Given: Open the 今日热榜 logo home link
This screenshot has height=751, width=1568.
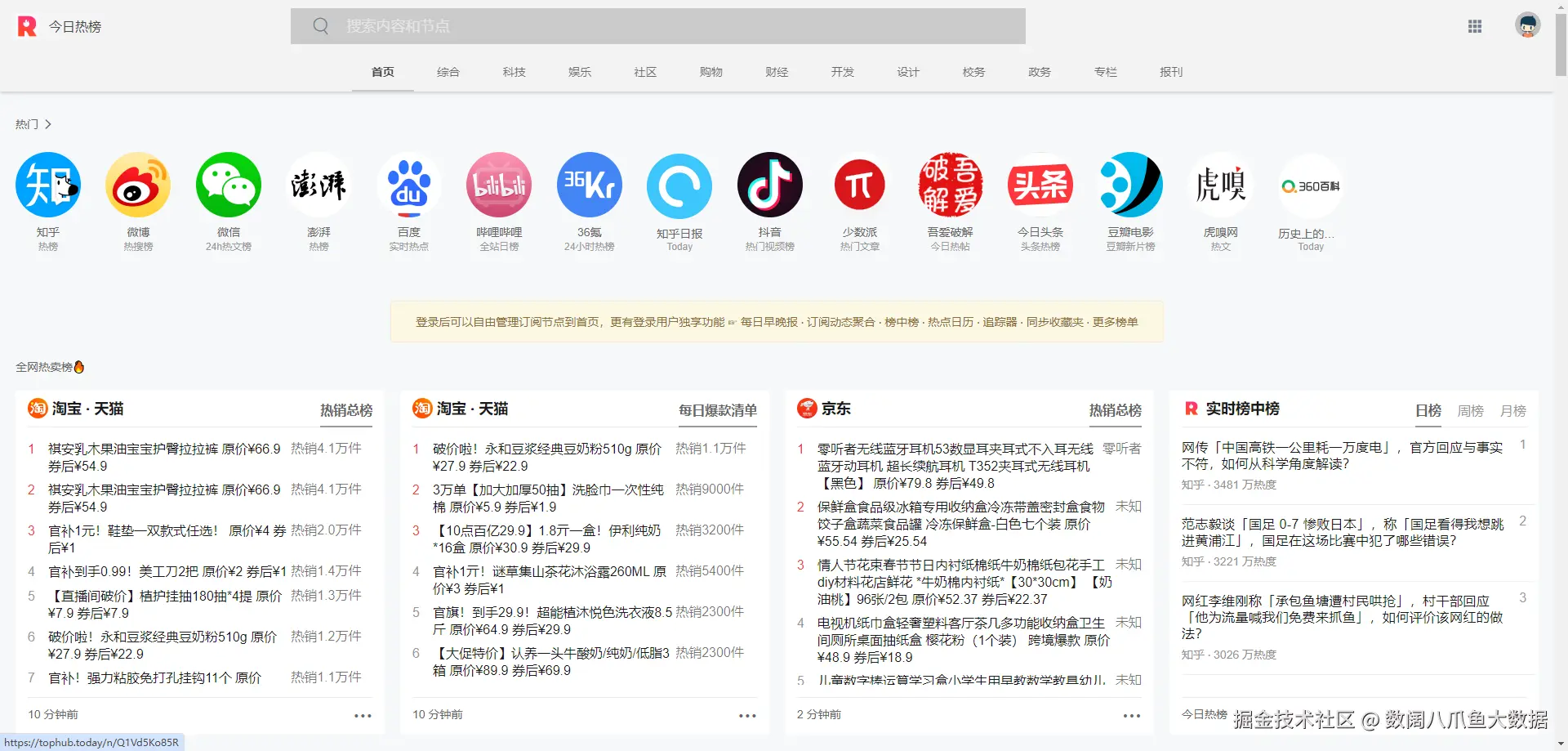Looking at the screenshot, I should click(60, 26).
